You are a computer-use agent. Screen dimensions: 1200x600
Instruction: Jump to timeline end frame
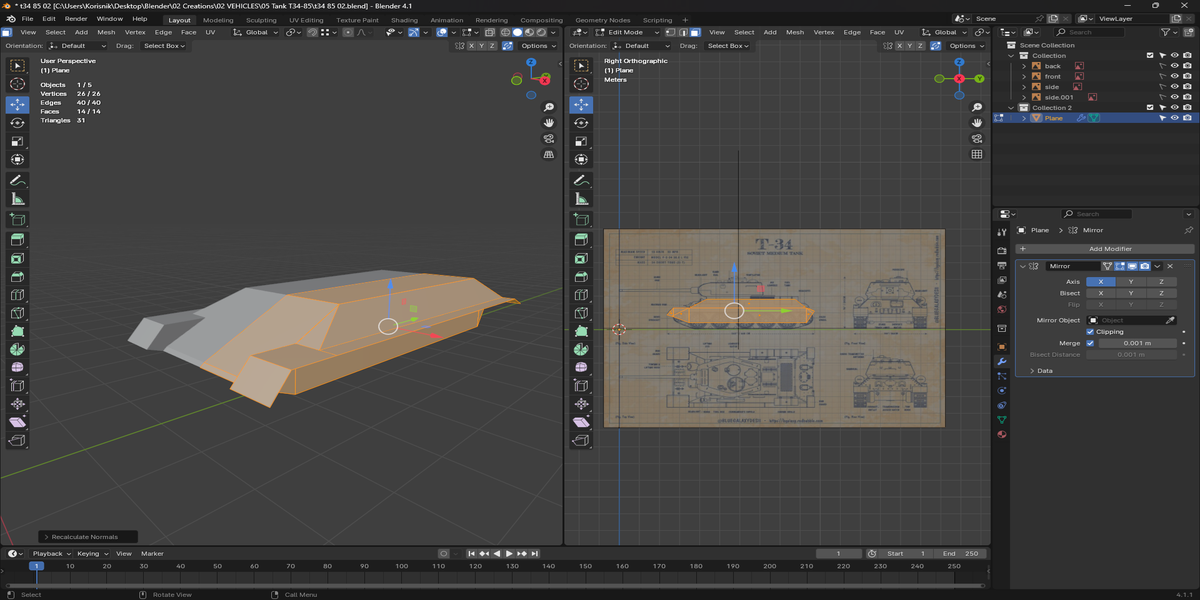click(x=535, y=553)
